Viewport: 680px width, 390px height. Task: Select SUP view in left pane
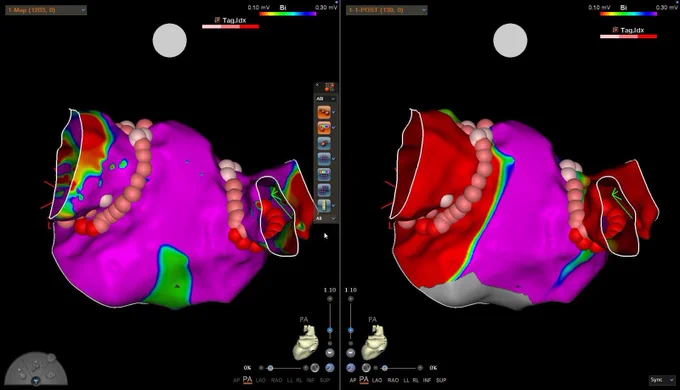325,380
